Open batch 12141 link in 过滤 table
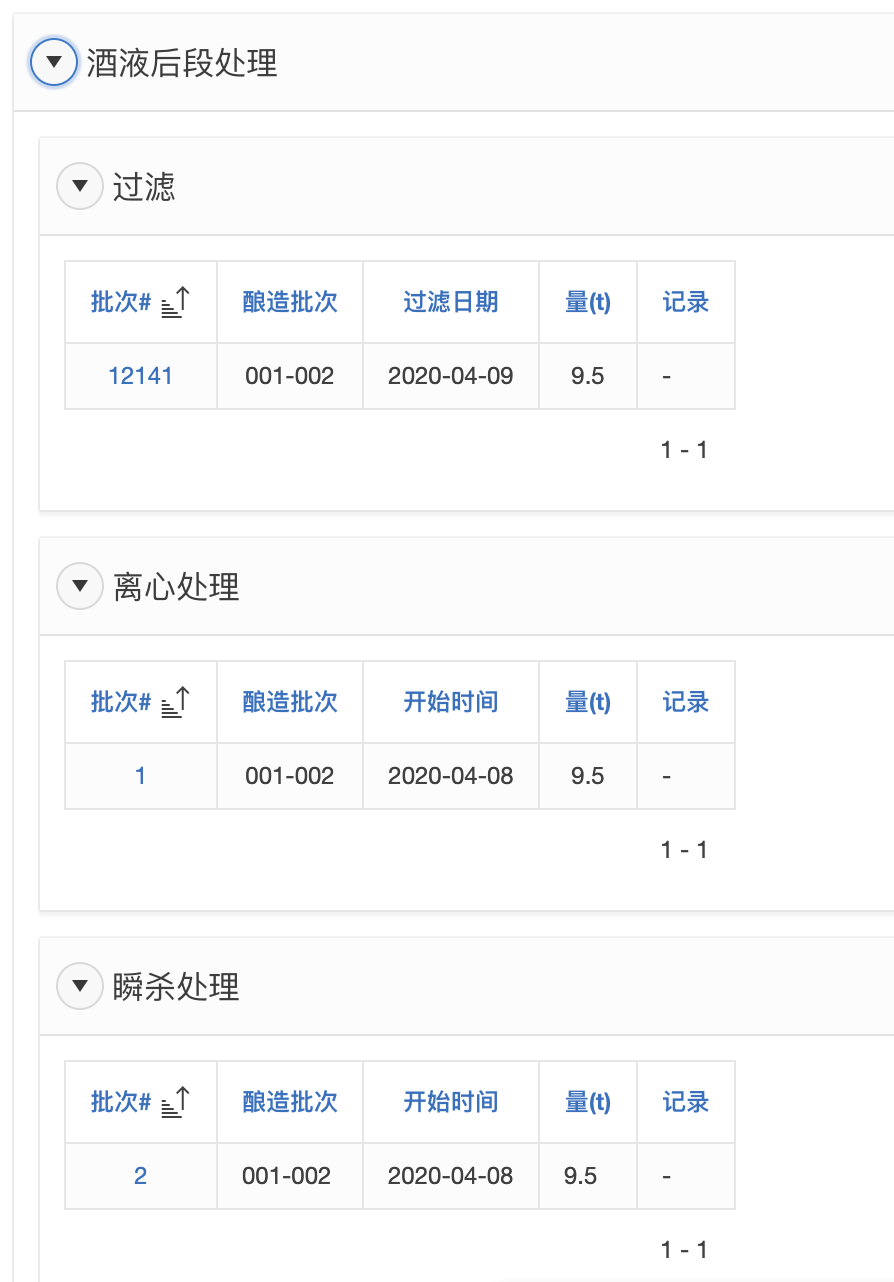The height and width of the screenshot is (1282, 894). 140,376
